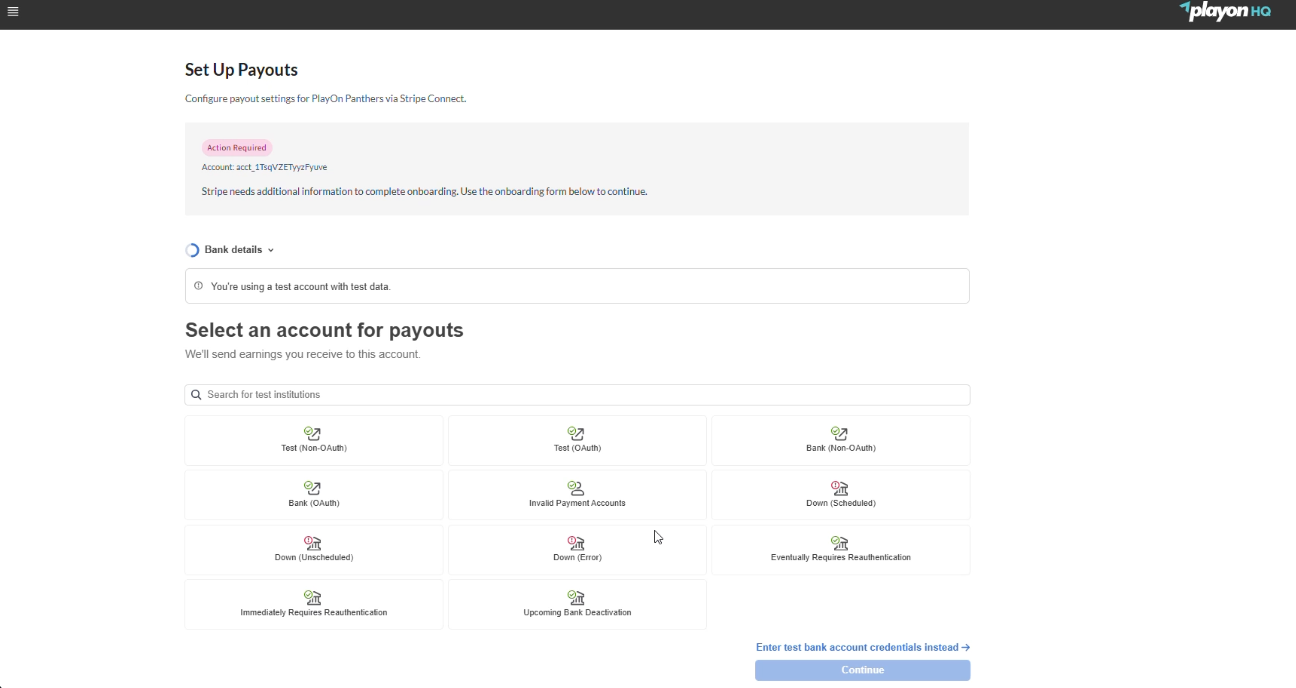Open Enter test bank account credentials instead link
Screen dimensions: 1296x688
click(863, 648)
